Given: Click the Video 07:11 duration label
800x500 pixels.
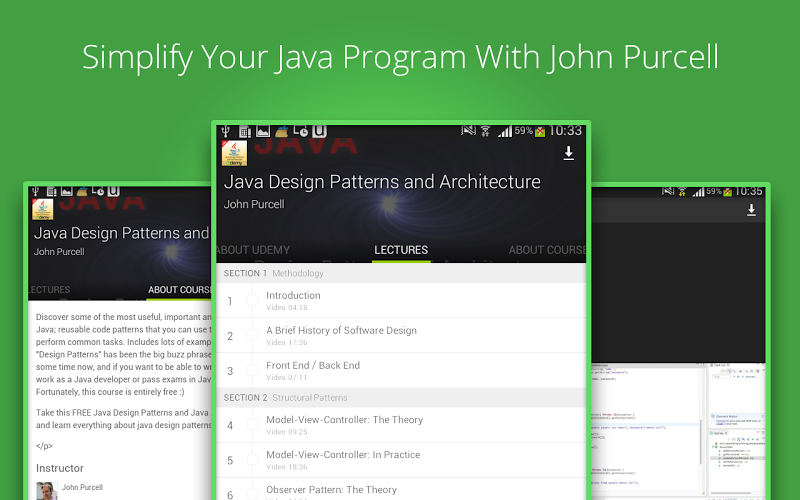Looking at the screenshot, I should tap(286, 378).
